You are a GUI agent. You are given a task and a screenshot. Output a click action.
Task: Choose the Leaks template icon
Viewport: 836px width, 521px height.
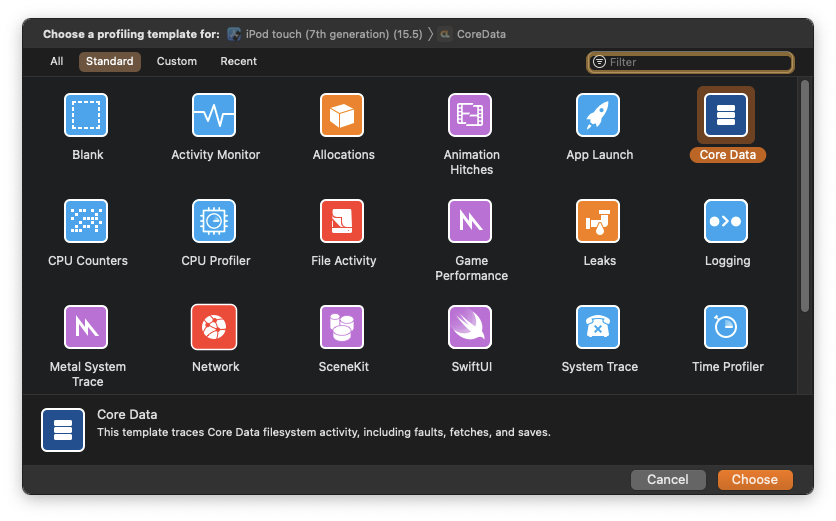pos(598,221)
